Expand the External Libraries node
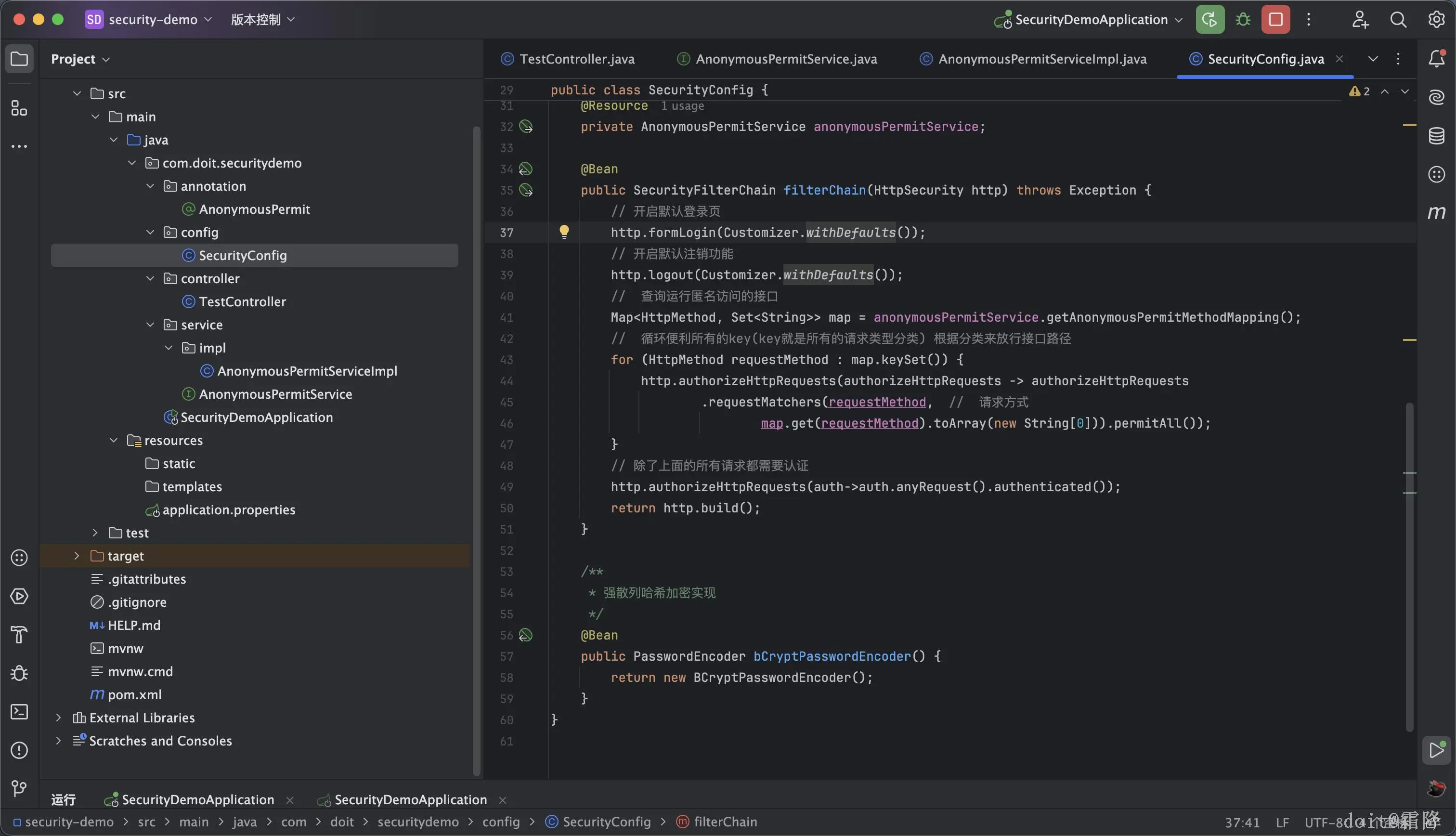Viewport: 1456px width, 836px height. point(58,718)
